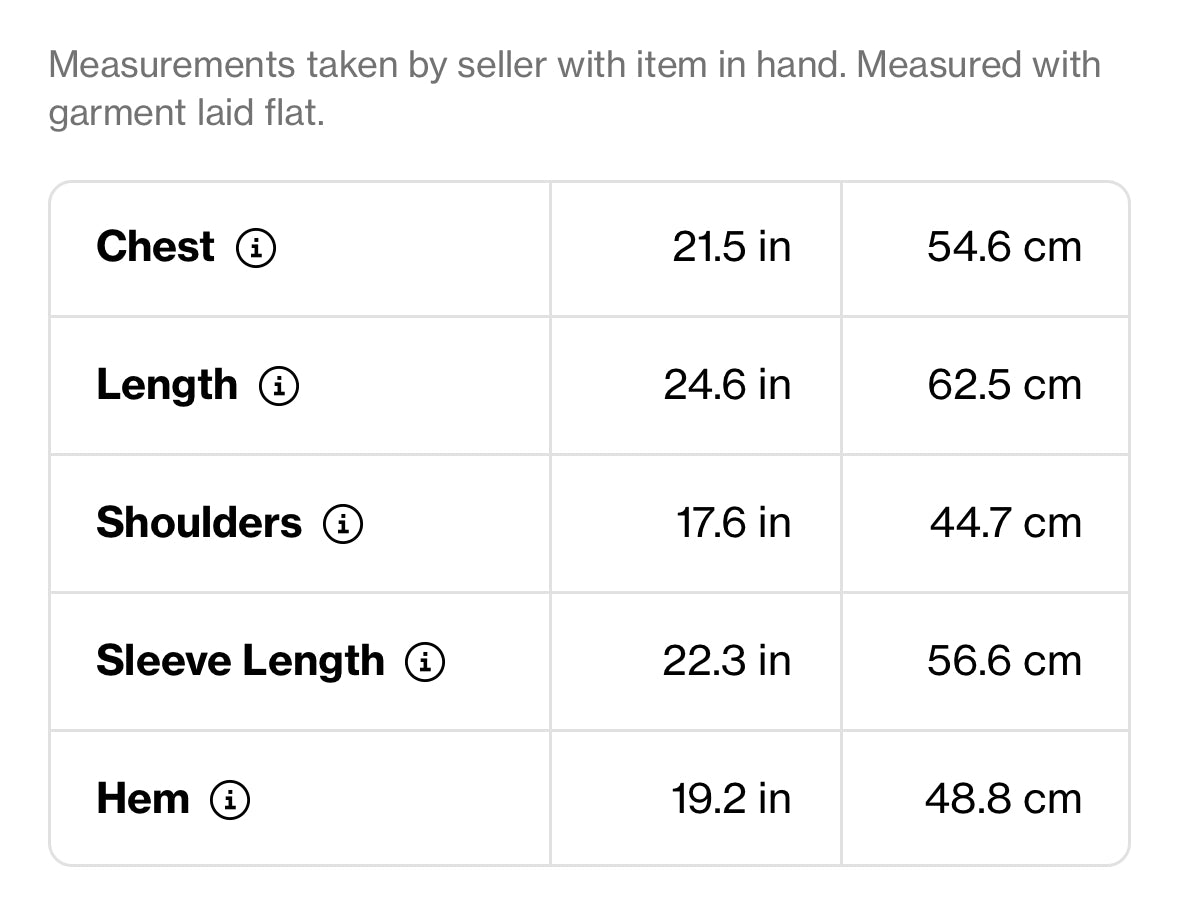
Task: Click the measurements description text
Action: tap(574, 89)
